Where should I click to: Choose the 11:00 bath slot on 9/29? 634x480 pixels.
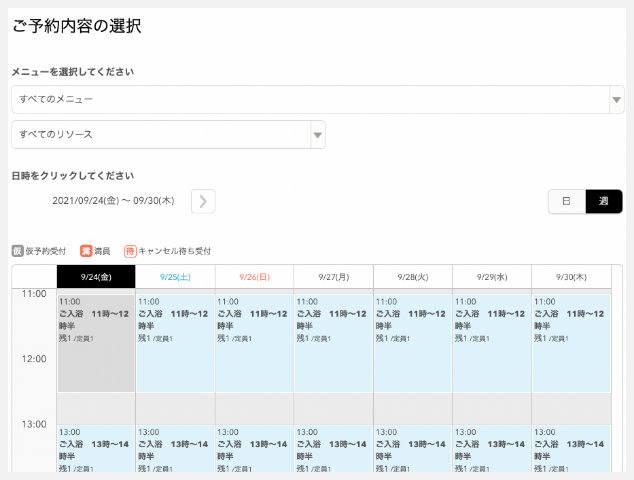coord(492,343)
